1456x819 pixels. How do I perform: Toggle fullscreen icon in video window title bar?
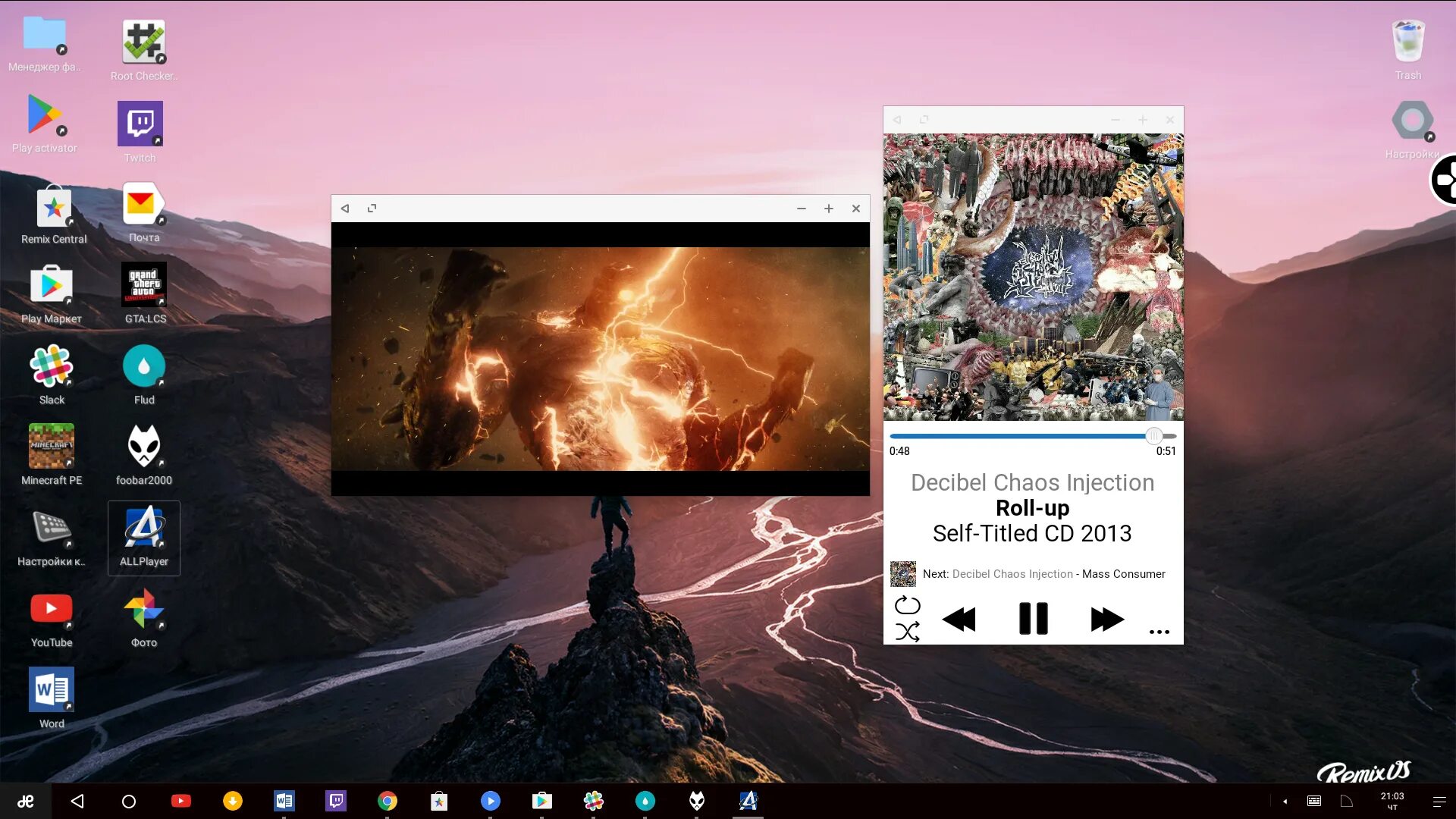click(372, 209)
